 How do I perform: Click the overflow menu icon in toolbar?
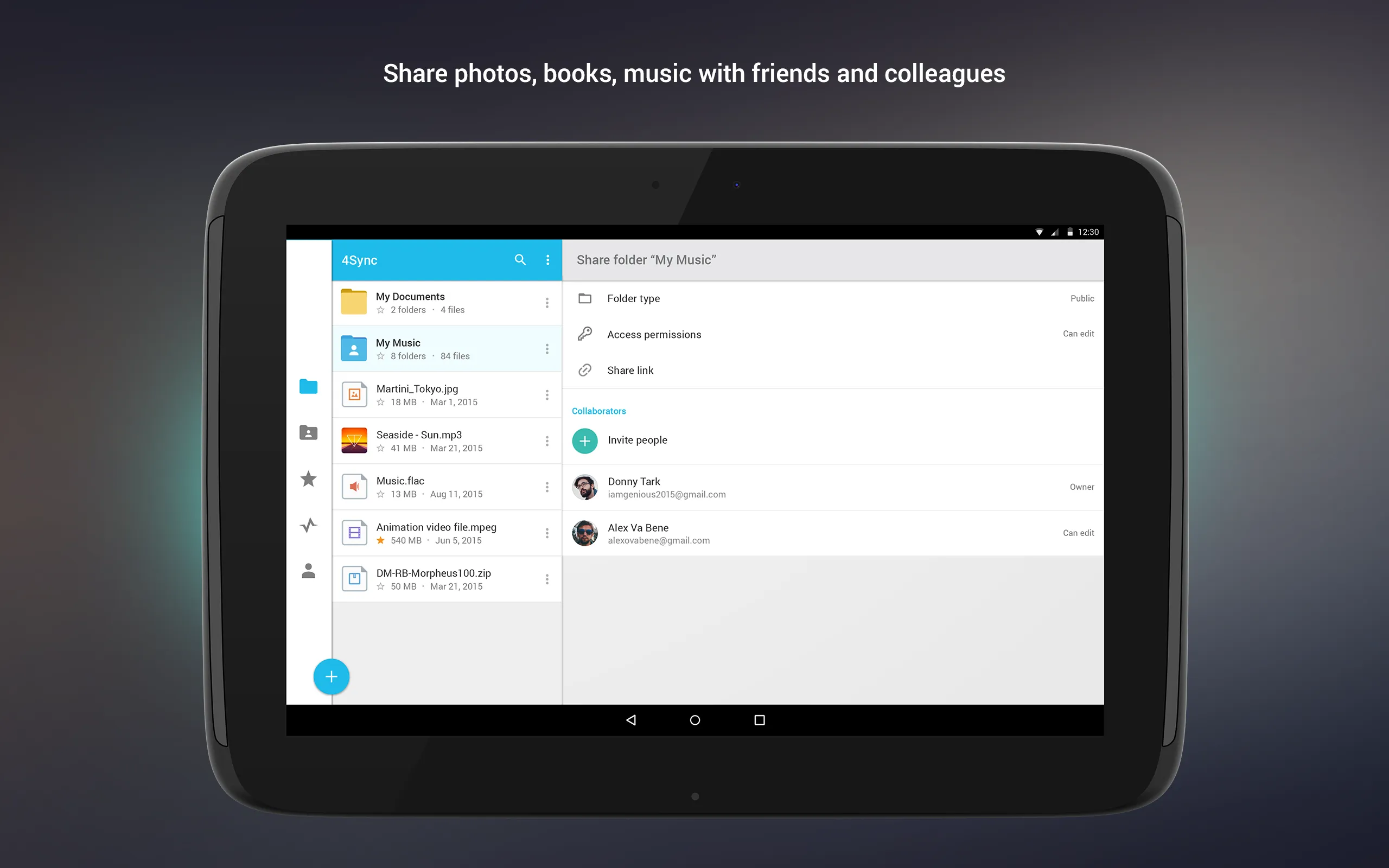click(x=548, y=259)
